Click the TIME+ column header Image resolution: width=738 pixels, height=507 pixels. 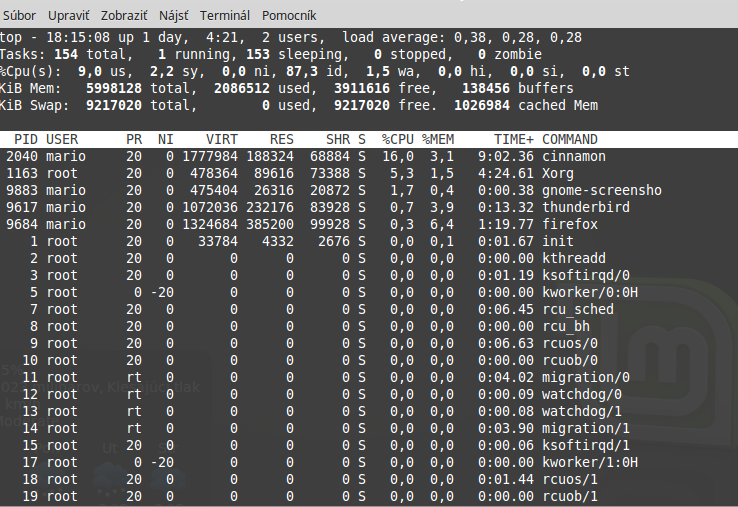[x=514, y=139]
